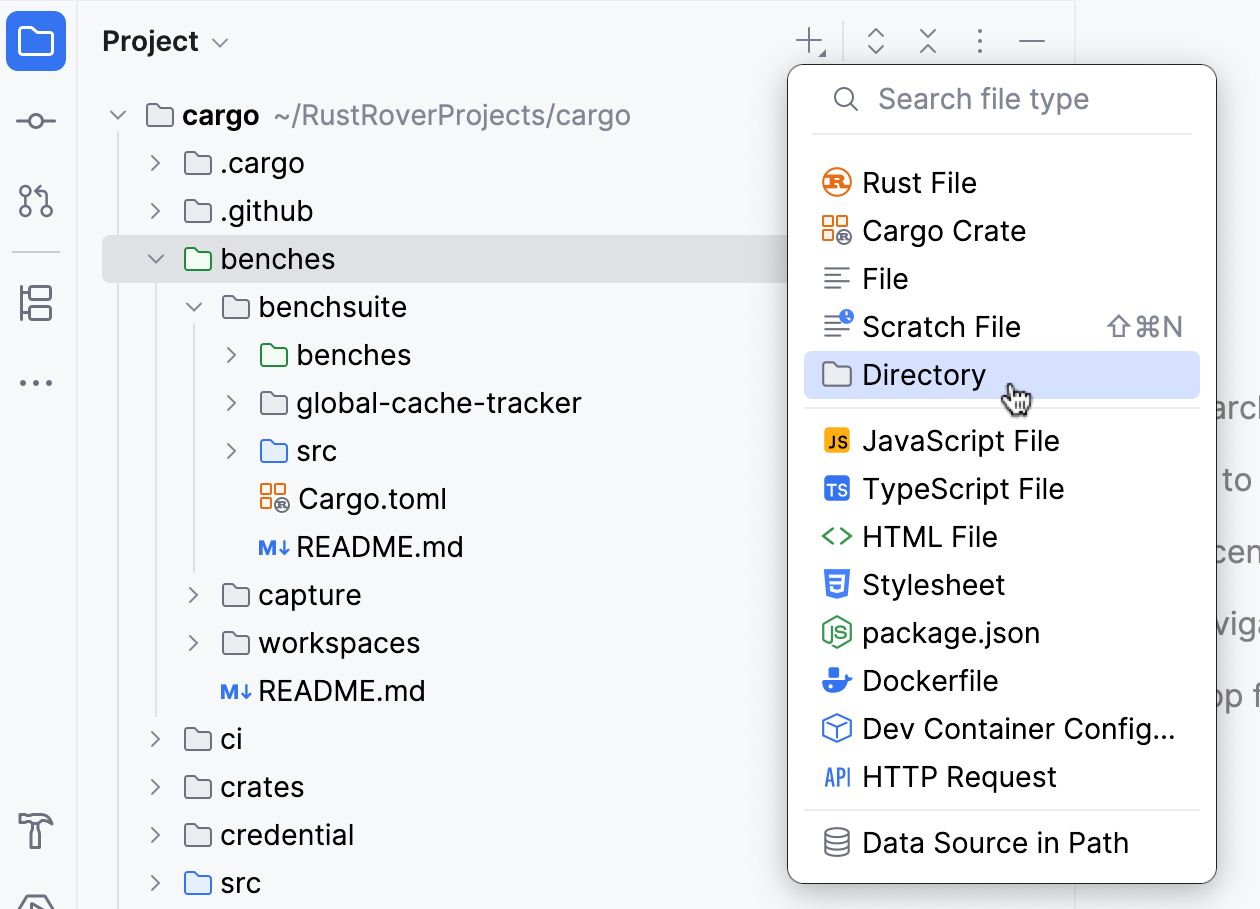
Task: Click the Commit sidebar icon
Action: tap(35, 120)
